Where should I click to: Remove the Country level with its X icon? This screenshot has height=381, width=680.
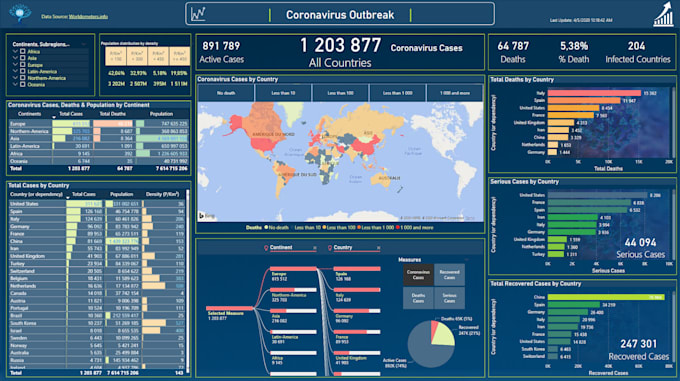click(x=379, y=248)
